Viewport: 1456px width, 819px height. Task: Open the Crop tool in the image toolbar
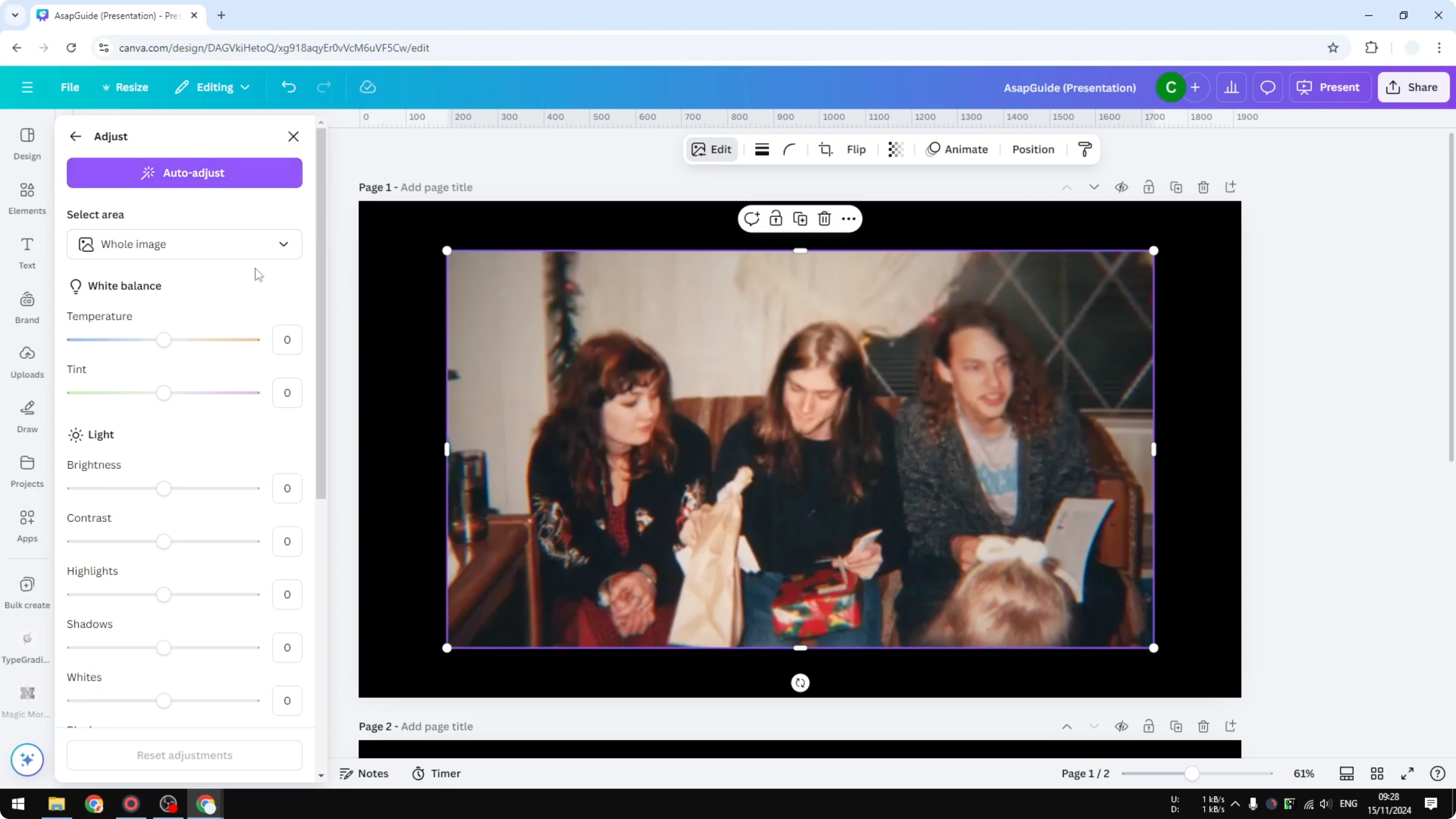click(825, 149)
